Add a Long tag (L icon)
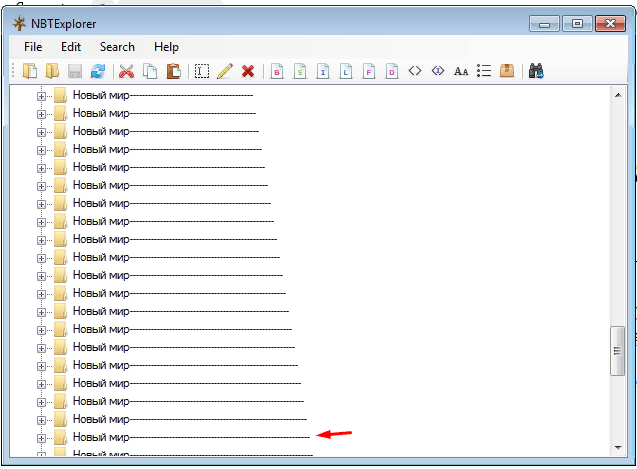Image resolution: width=637 pixels, height=469 pixels. [346, 71]
